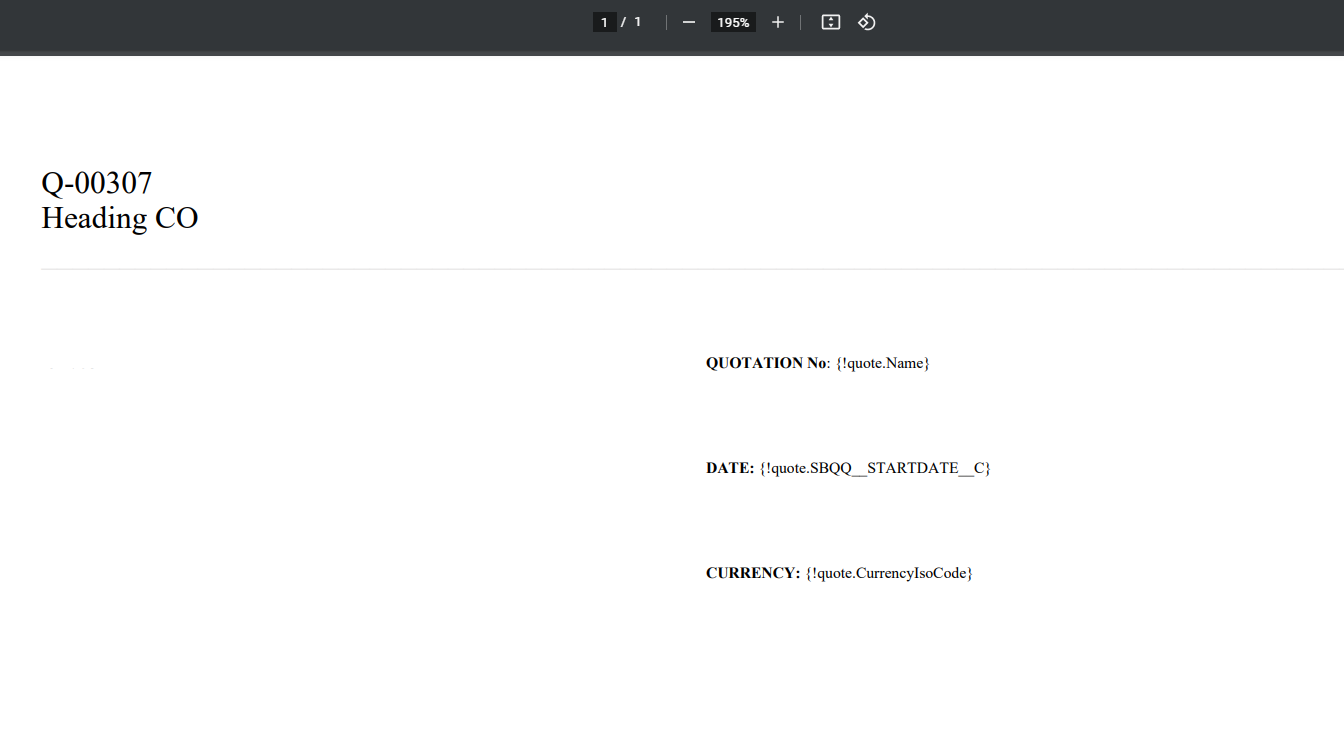Click the page number input showing 1
This screenshot has width=1344, height=729.
[604, 21]
